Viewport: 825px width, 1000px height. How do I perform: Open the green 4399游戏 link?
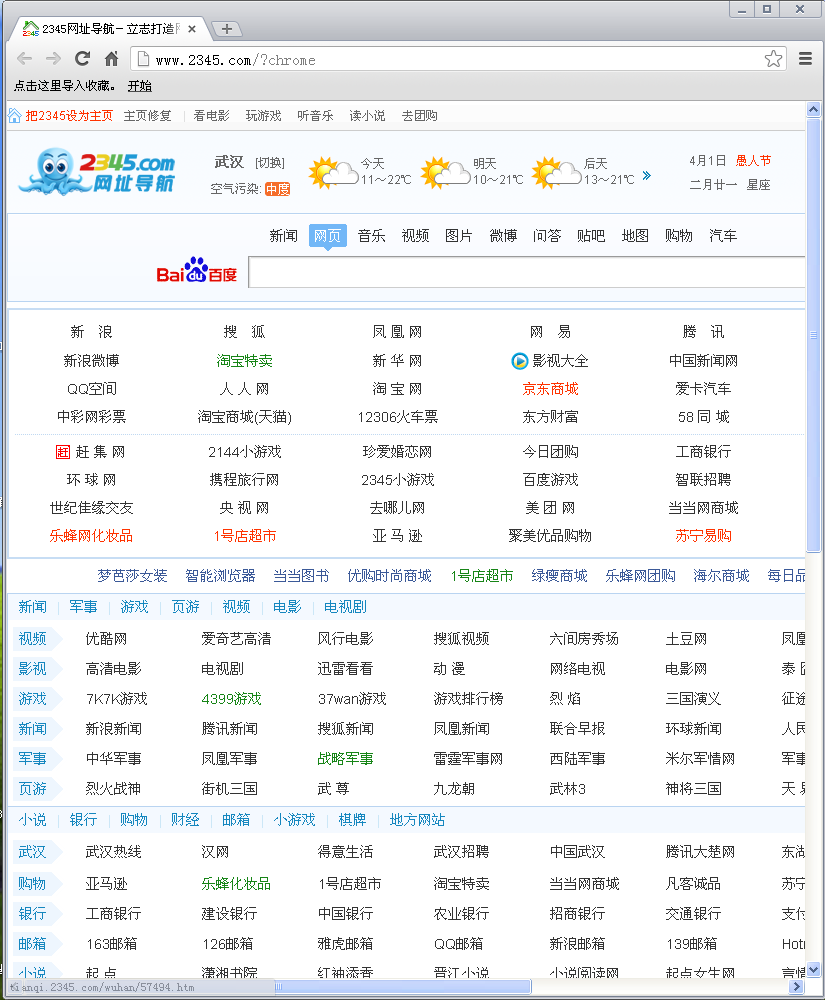click(231, 699)
